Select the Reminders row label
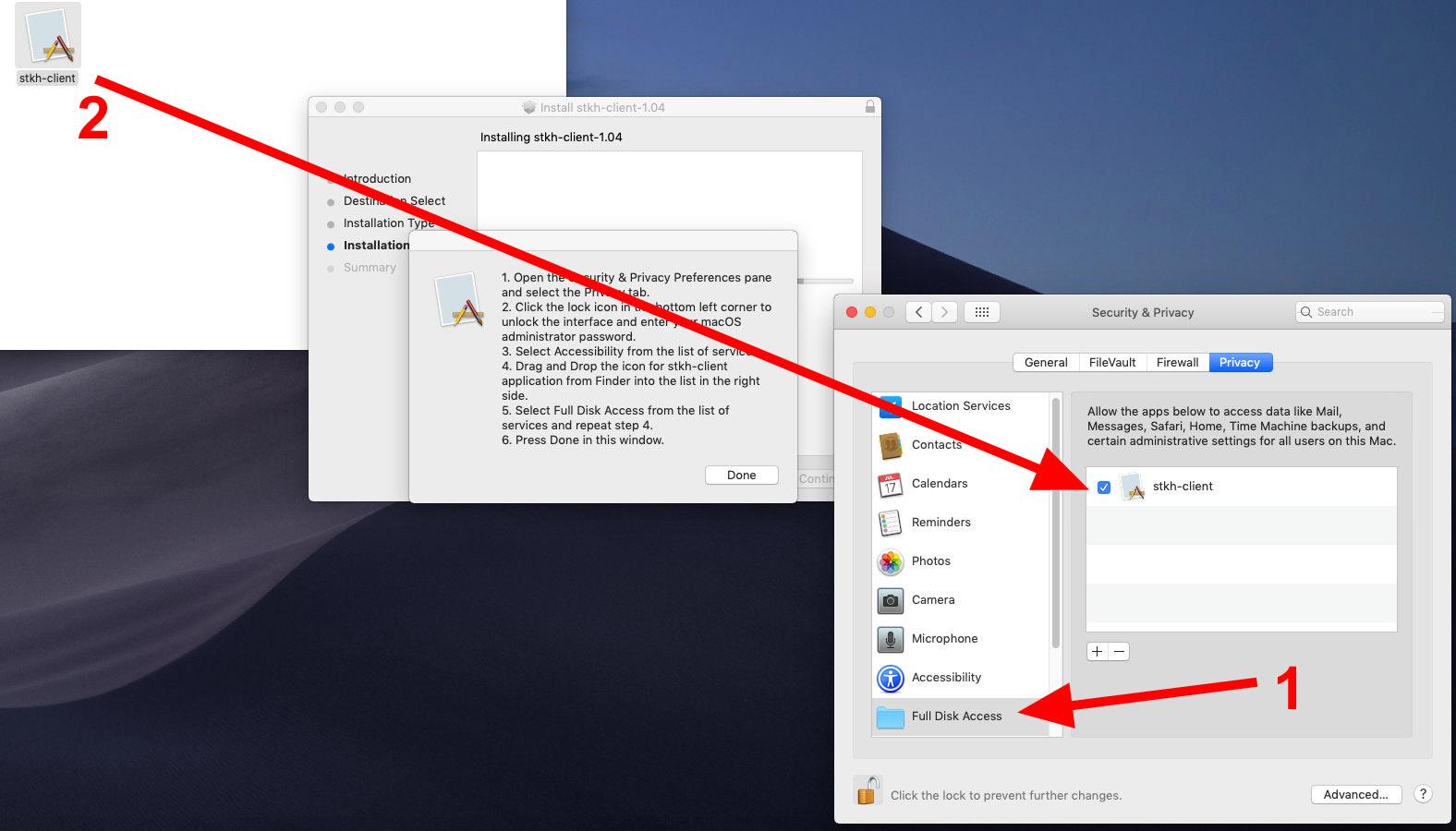This screenshot has height=831, width=1456. pyautogui.click(x=941, y=523)
